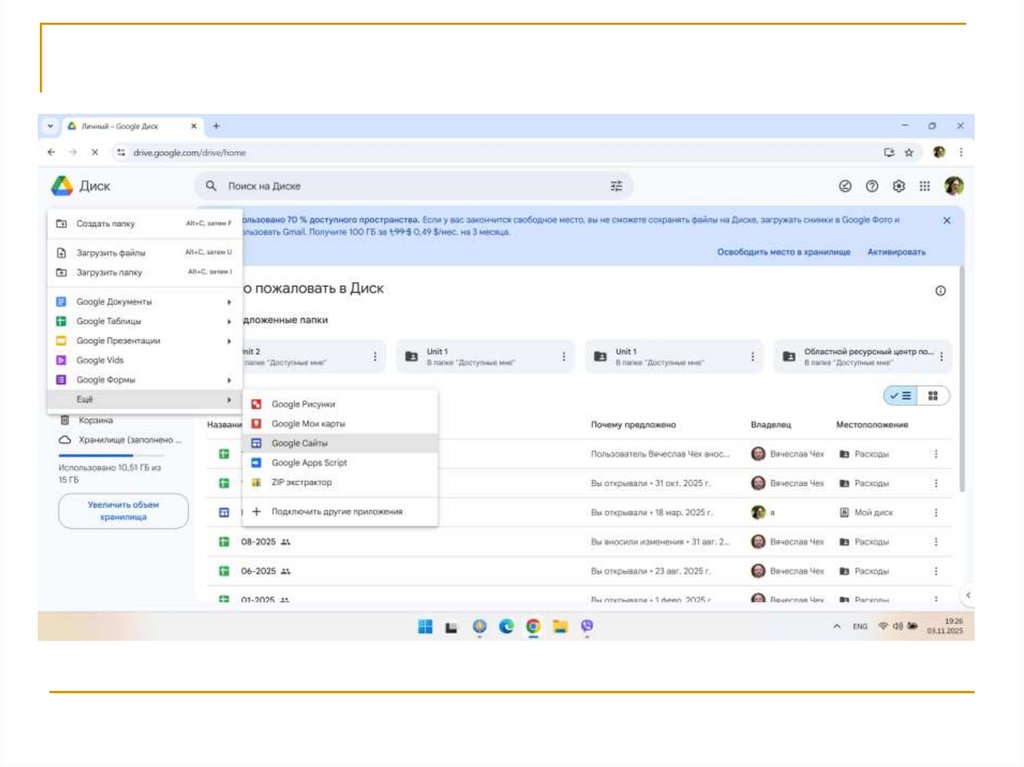
Task: Open Microsoft Edge from taskbar
Action: pos(506,627)
